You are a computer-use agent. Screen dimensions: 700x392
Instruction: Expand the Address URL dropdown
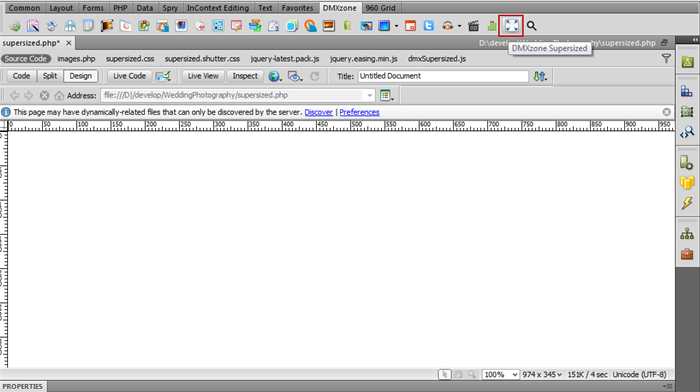click(x=369, y=96)
